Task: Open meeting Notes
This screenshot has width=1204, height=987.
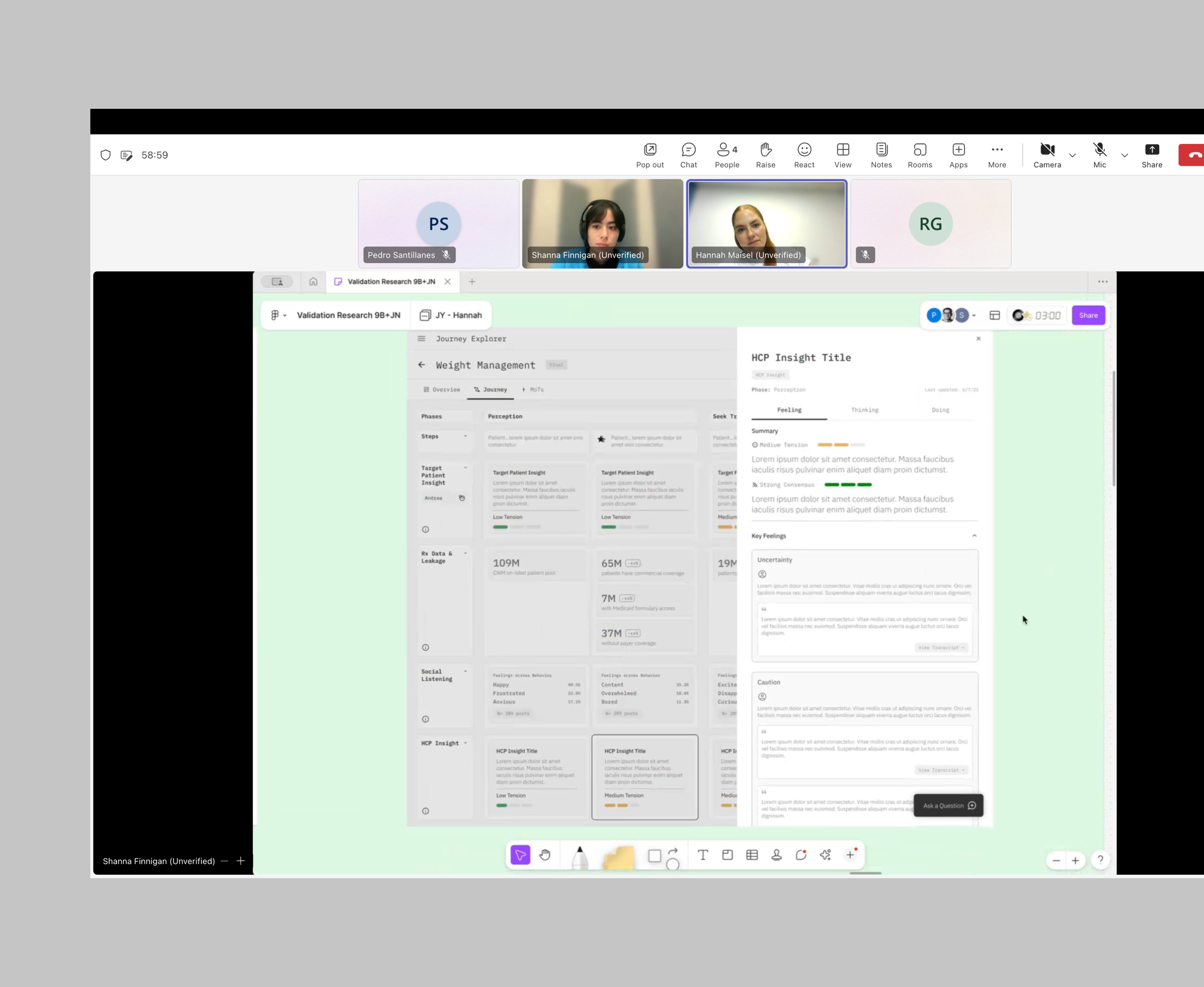Action: [x=881, y=155]
